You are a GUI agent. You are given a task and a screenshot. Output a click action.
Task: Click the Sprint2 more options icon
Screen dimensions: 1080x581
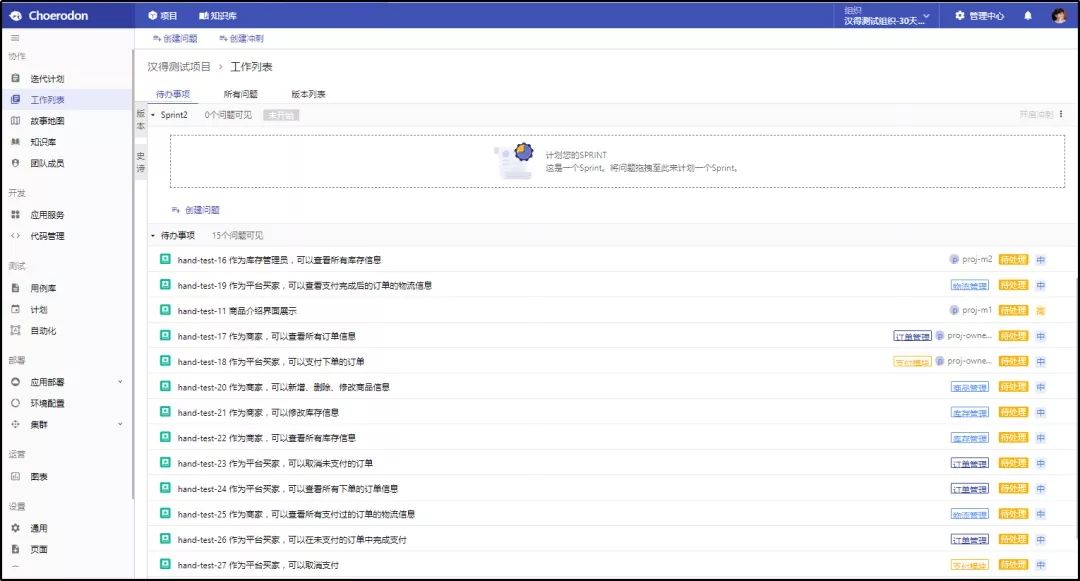click(x=1061, y=115)
